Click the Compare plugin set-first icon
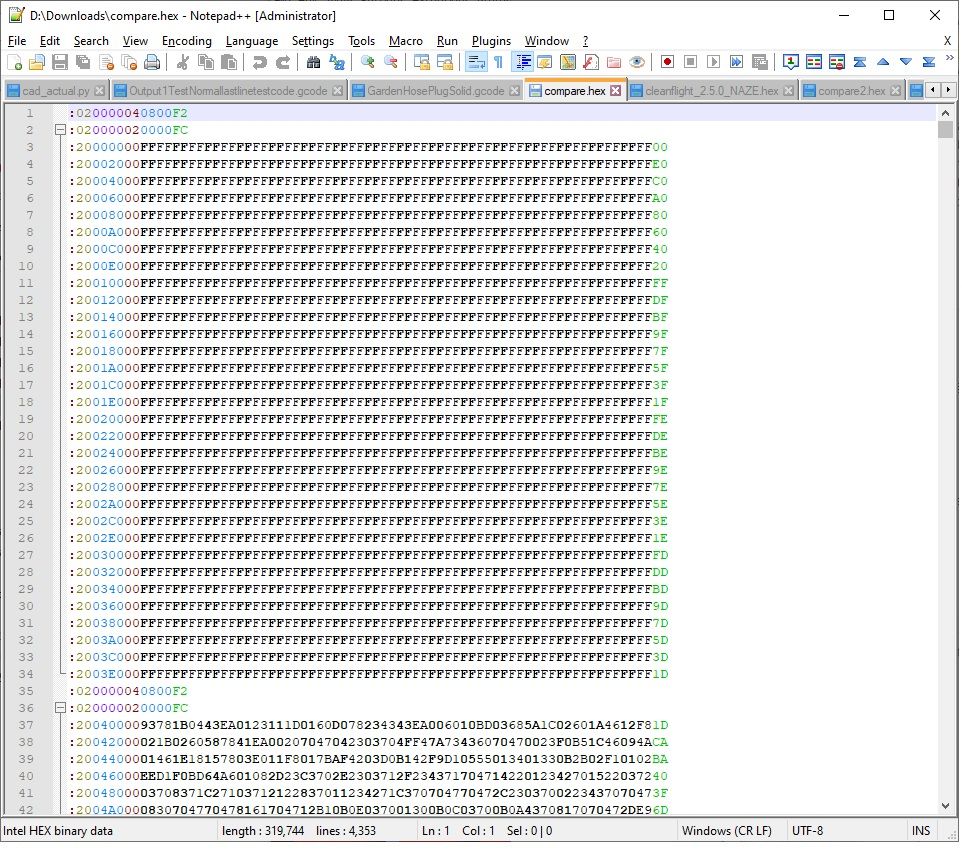This screenshot has width=962, height=852. [x=791, y=62]
